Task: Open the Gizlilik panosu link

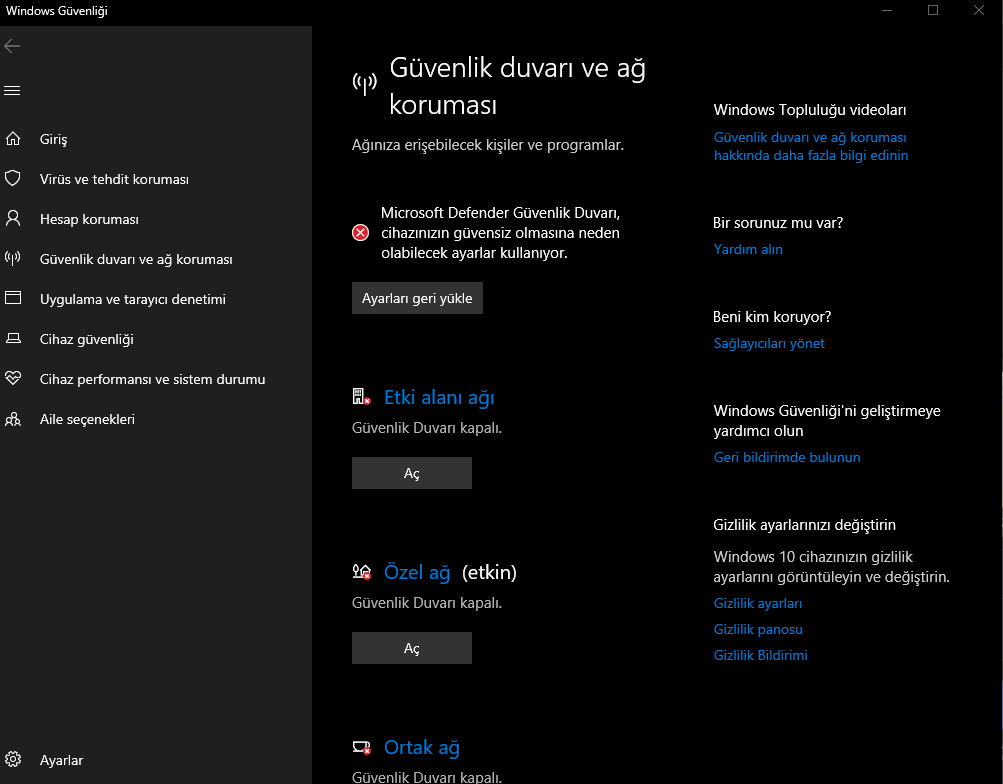Action: 758,629
